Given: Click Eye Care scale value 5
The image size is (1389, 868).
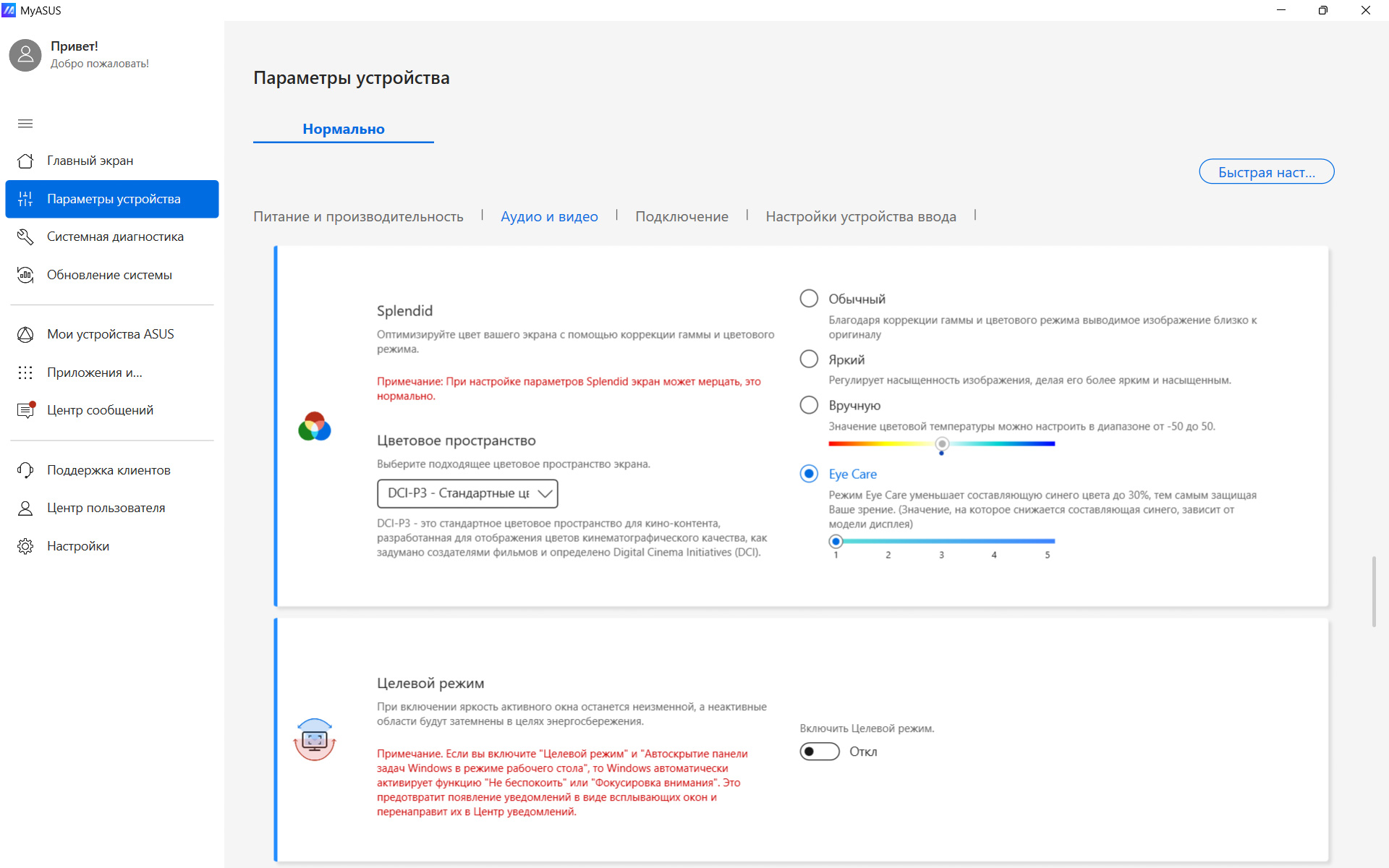Looking at the screenshot, I should tap(1047, 555).
